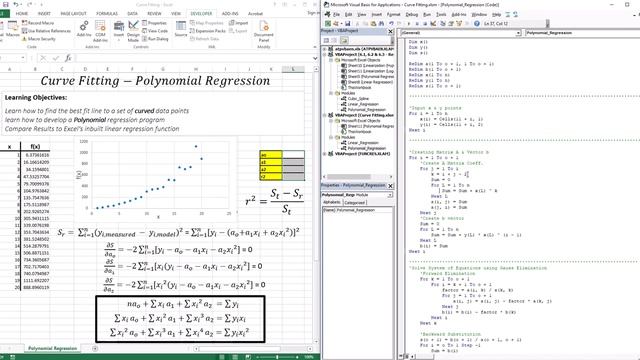
Task: Select the yellow a0 coefficient cell
Action: [x=271, y=155]
